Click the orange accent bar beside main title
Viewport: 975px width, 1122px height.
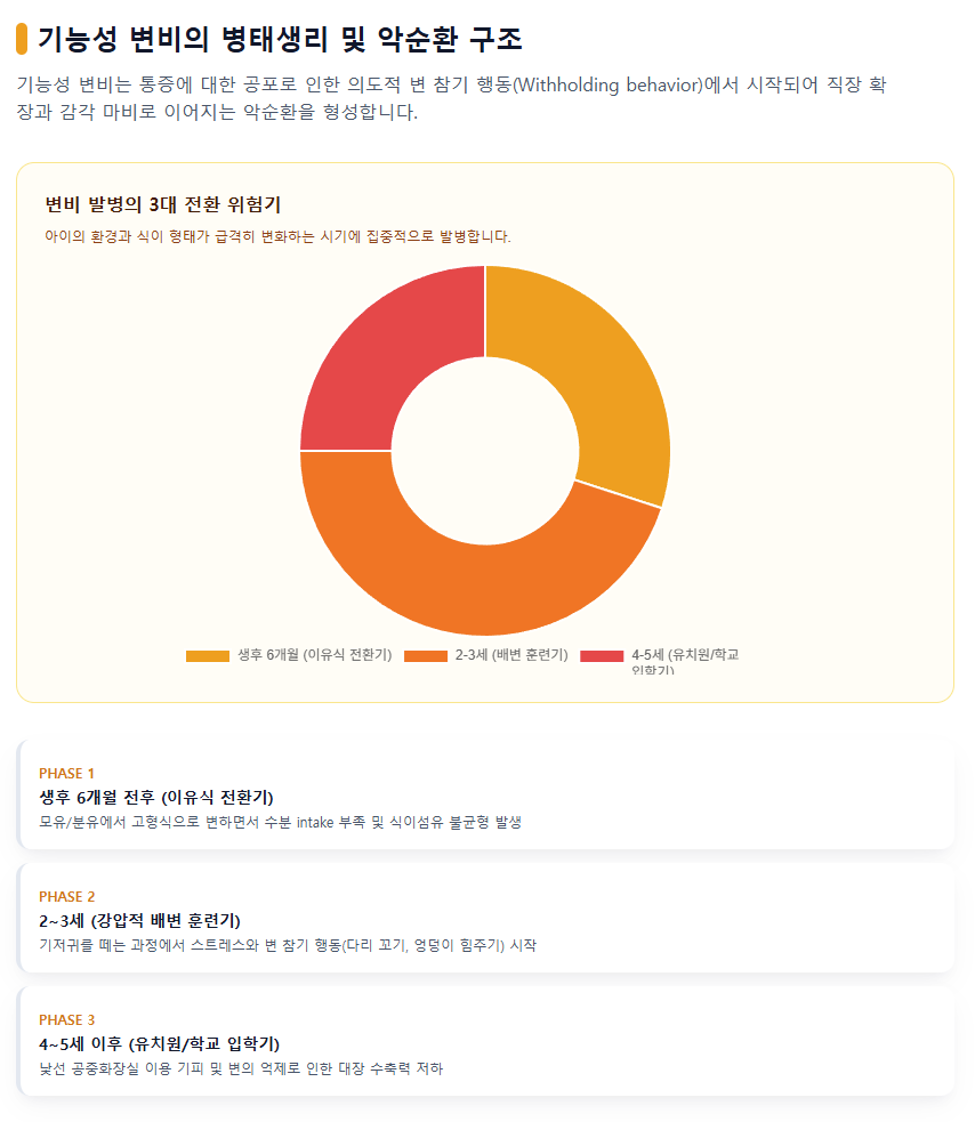pyautogui.click(x=21, y=39)
